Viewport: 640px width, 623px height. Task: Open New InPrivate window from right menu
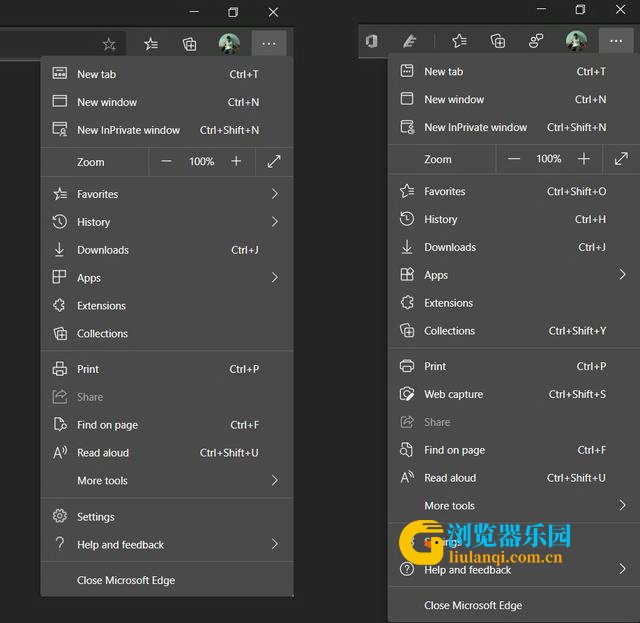click(x=514, y=127)
